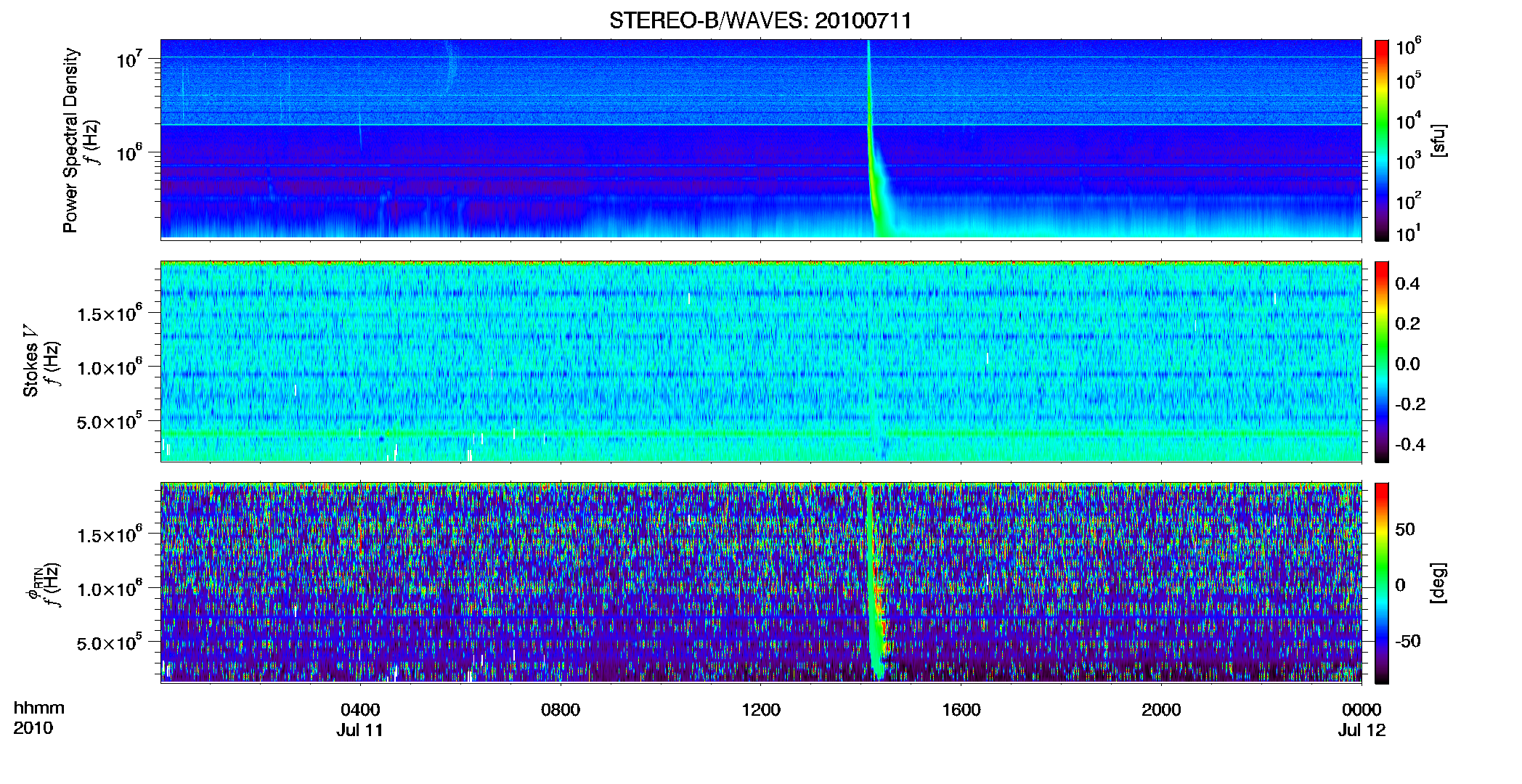The width and height of the screenshot is (1522, 784).
Task: Click the 10^7 tick label on top panel
Action: pos(129,59)
